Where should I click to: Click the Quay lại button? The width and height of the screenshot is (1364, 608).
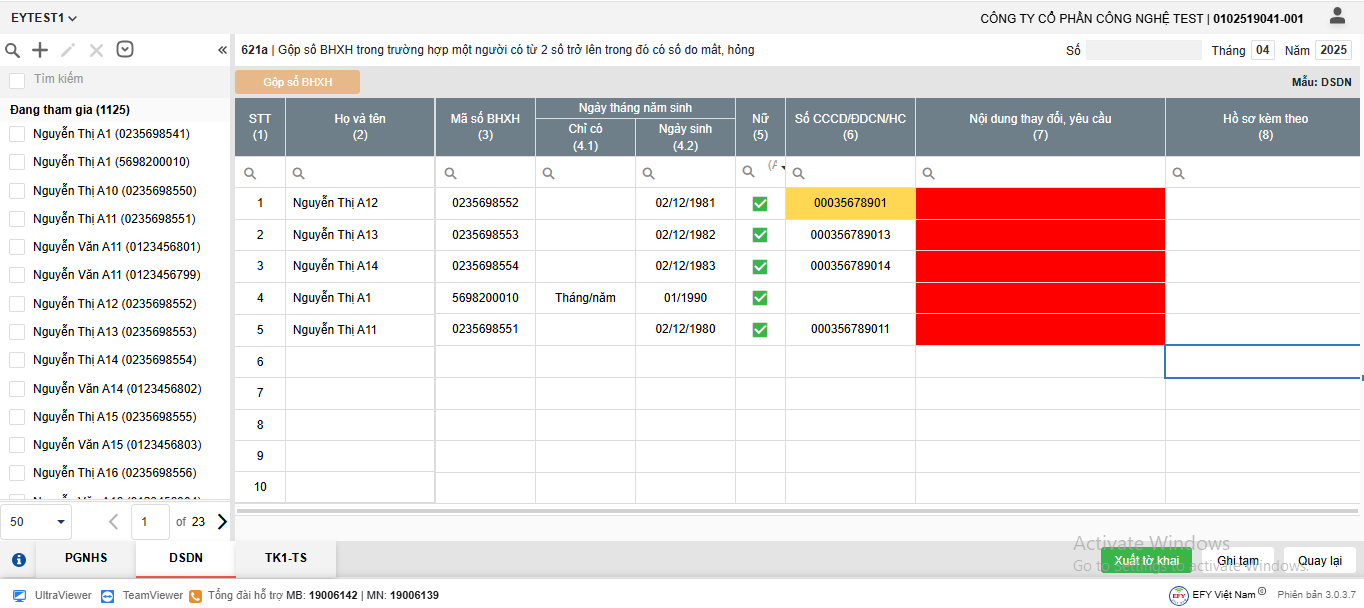point(1319,560)
